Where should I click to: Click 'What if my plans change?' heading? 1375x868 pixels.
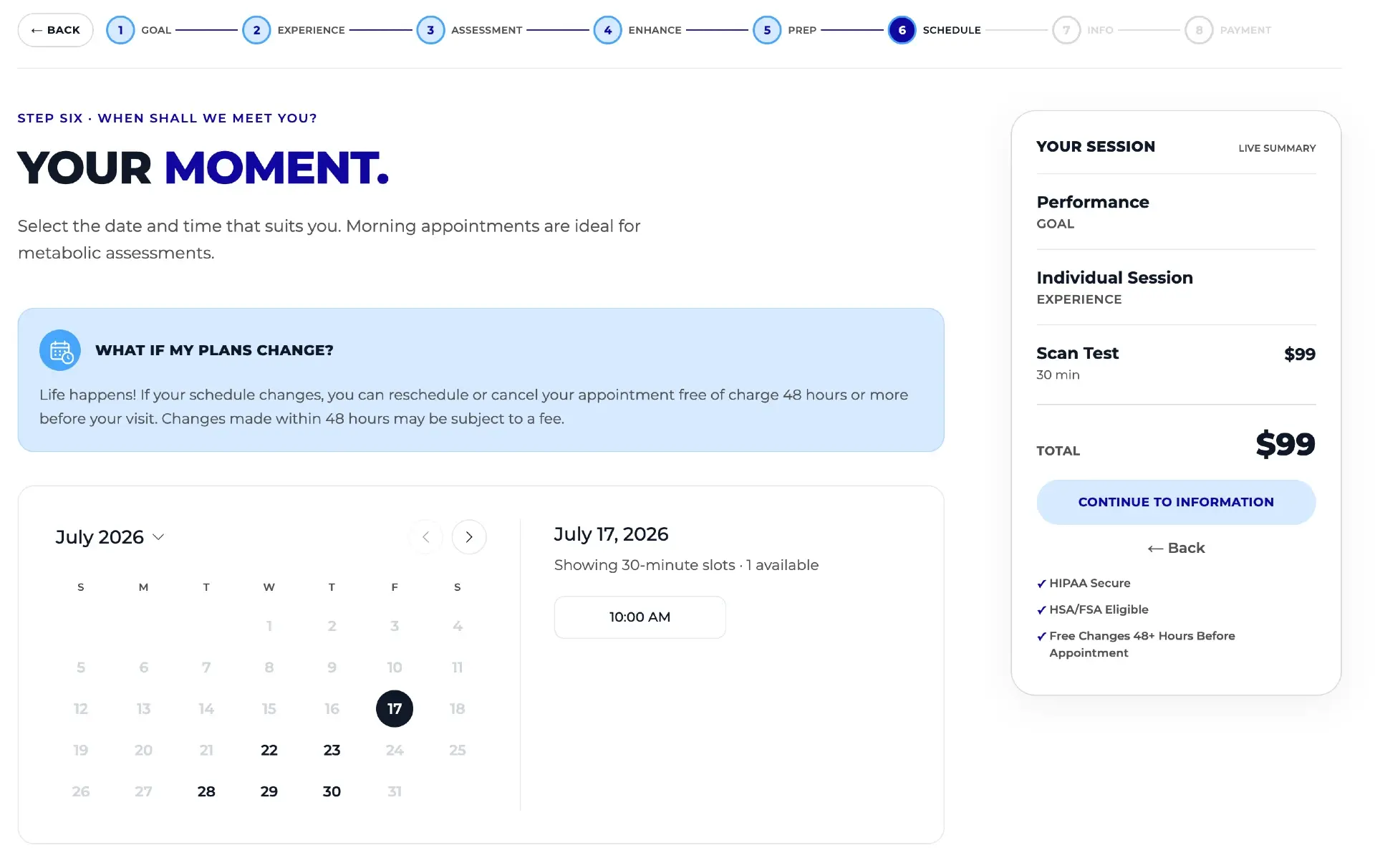pyautogui.click(x=214, y=350)
